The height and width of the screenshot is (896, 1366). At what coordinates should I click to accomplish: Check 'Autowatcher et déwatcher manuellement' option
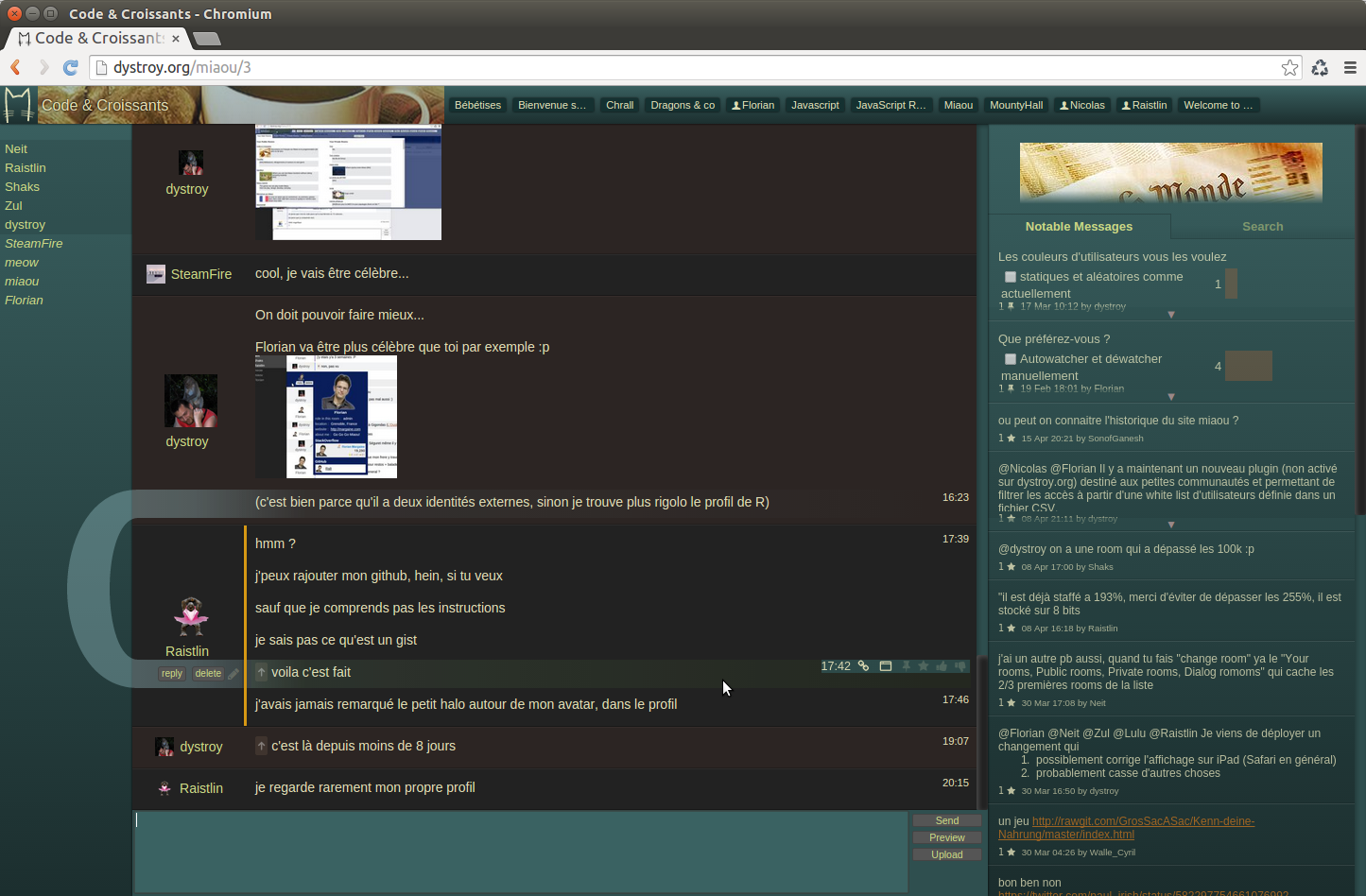coord(1011,359)
